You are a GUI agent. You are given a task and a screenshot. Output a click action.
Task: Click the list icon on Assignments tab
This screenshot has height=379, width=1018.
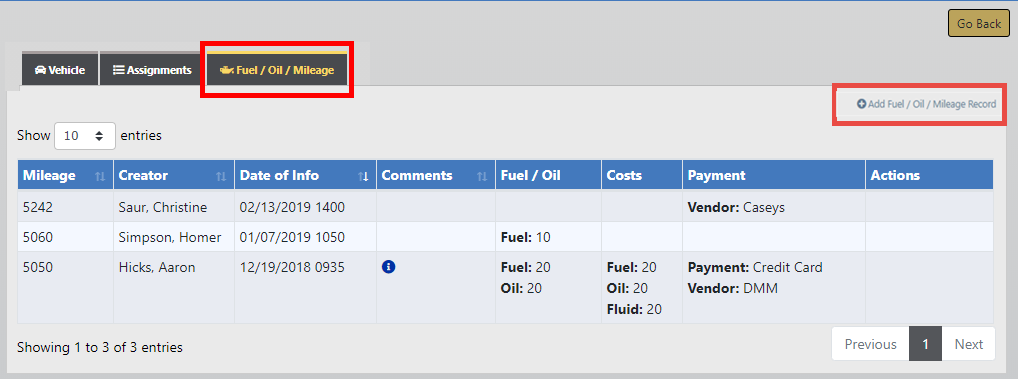(x=119, y=70)
